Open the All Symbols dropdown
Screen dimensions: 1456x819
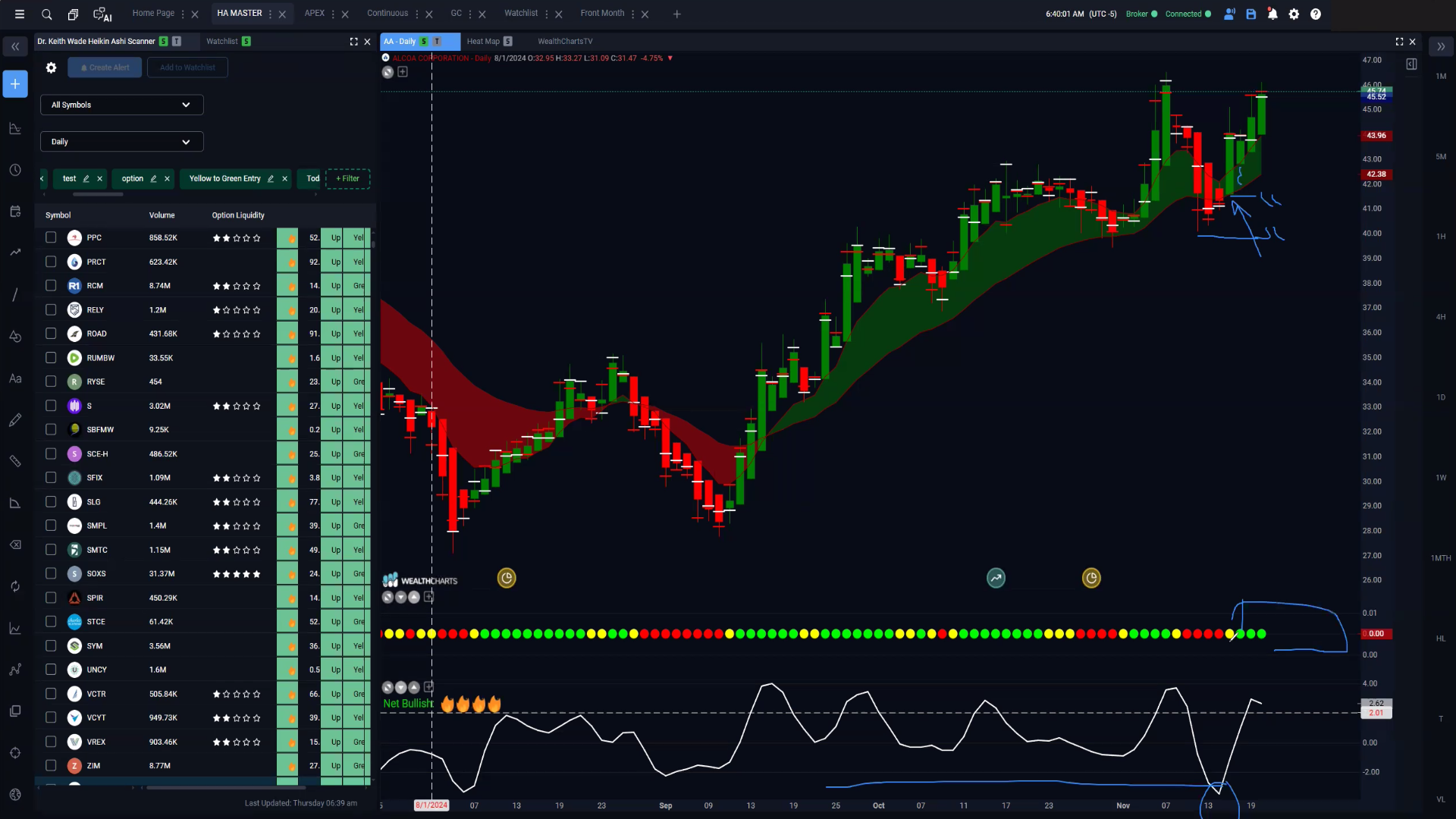tap(121, 105)
